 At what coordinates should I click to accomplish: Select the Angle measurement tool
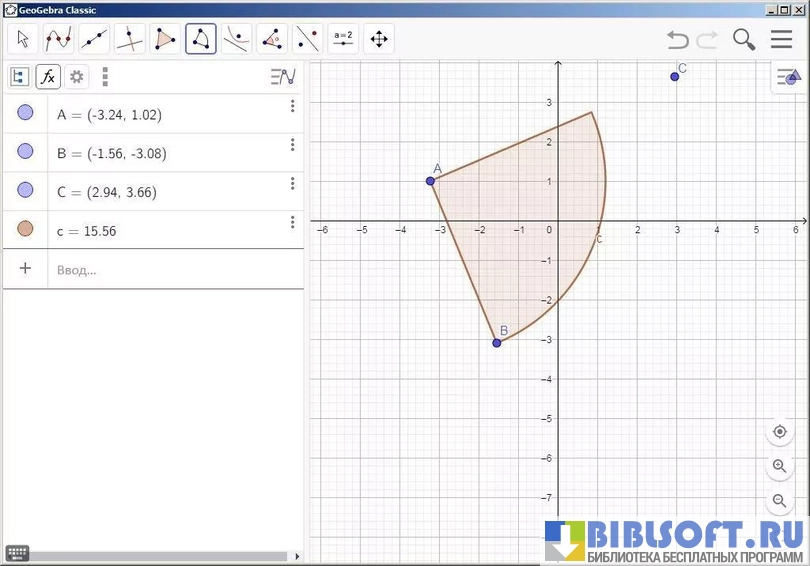point(272,39)
